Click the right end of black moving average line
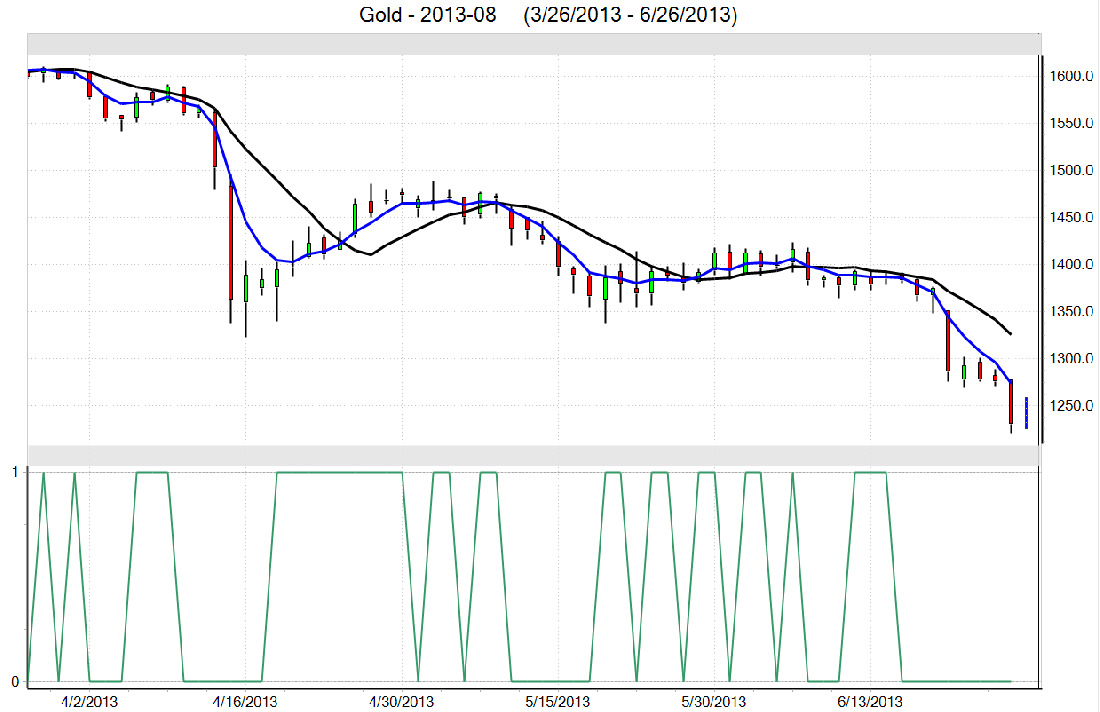 1010,333
